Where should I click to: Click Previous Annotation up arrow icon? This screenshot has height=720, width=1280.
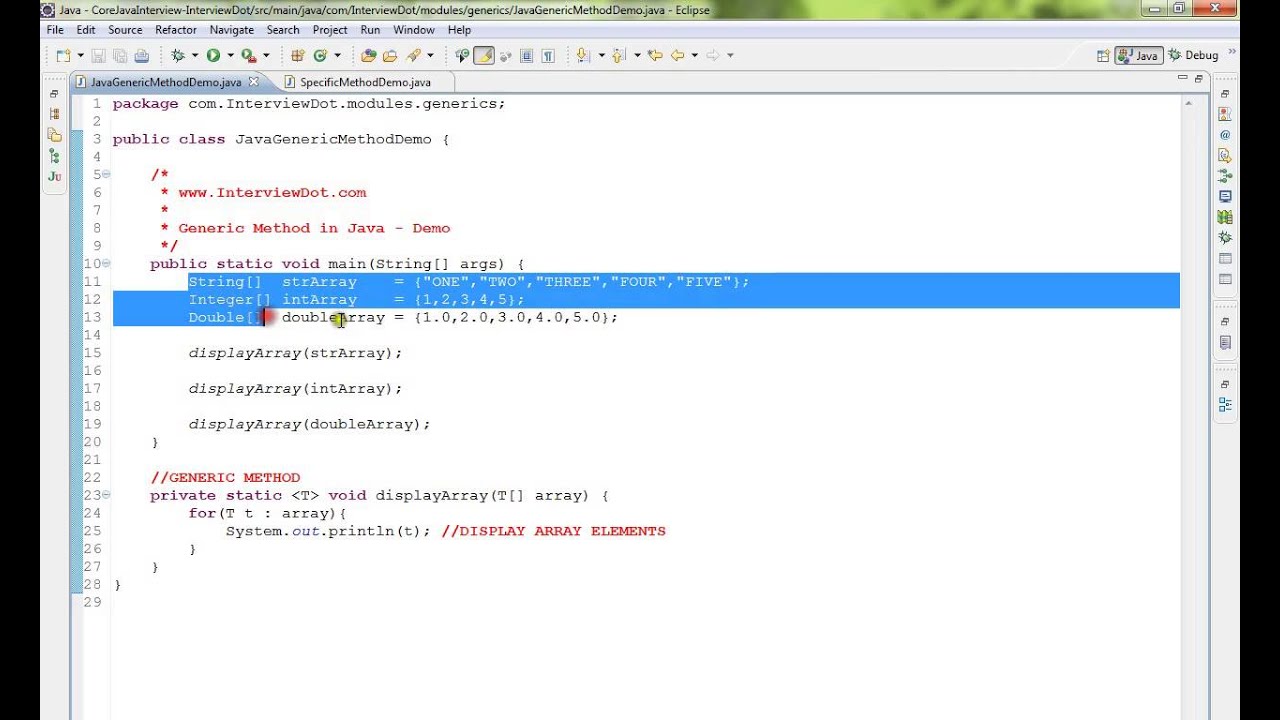tap(618, 56)
